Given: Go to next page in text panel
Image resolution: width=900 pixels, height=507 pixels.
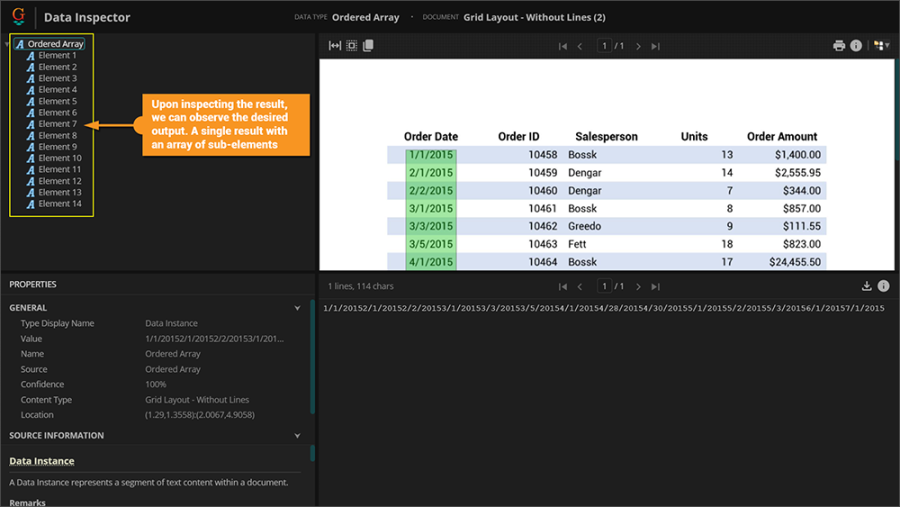Looking at the screenshot, I should 638,286.
